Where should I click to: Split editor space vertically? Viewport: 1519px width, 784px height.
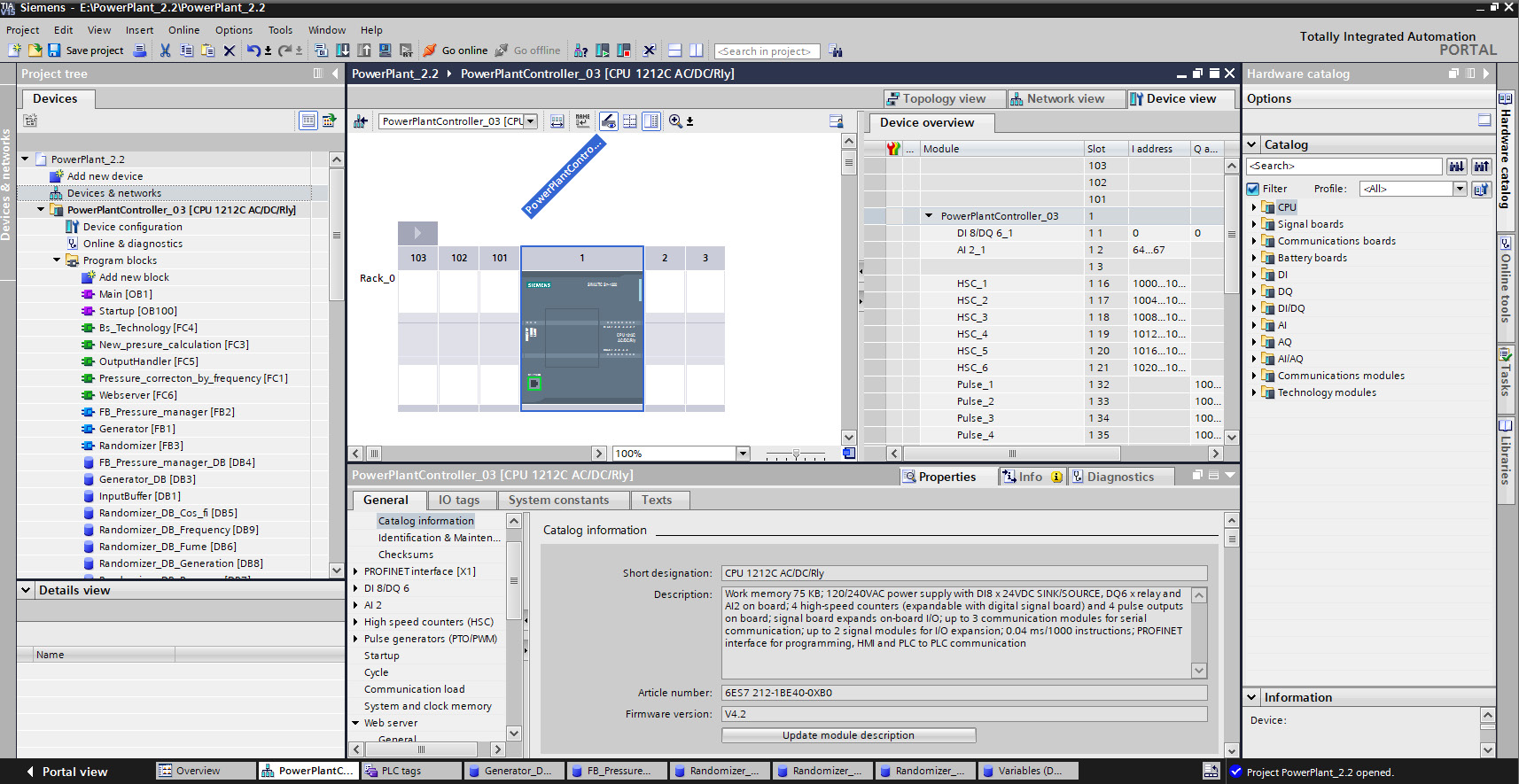click(696, 50)
